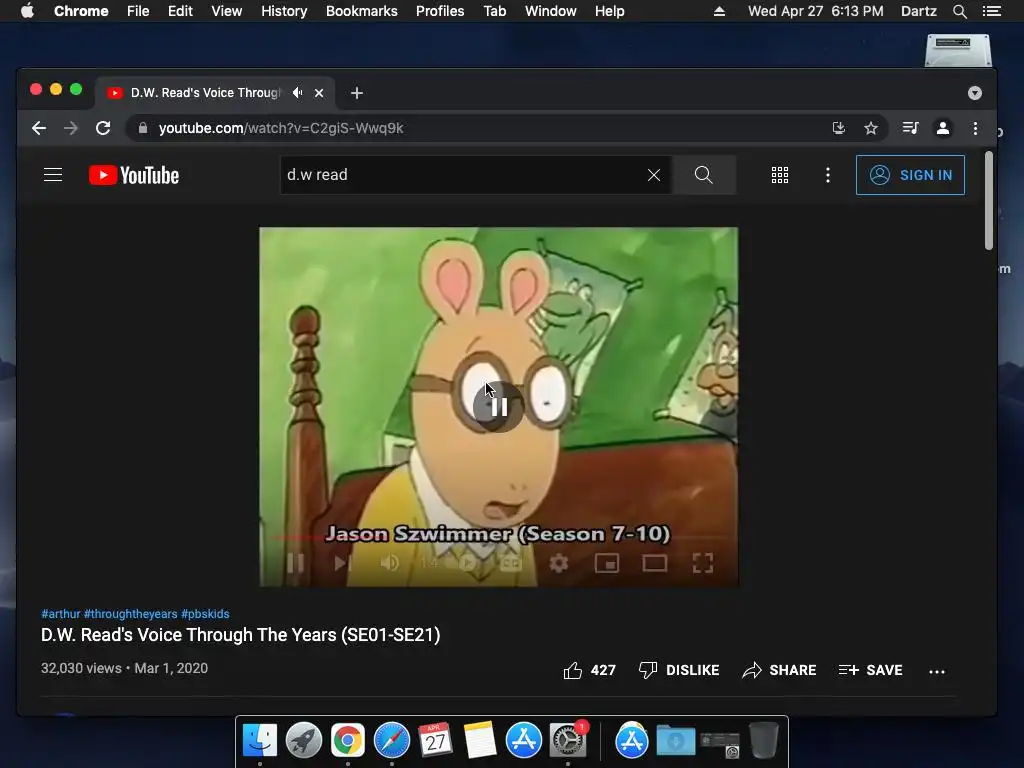Open System Preferences from the Dock
The width and height of the screenshot is (1024, 768).
(568, 741)
